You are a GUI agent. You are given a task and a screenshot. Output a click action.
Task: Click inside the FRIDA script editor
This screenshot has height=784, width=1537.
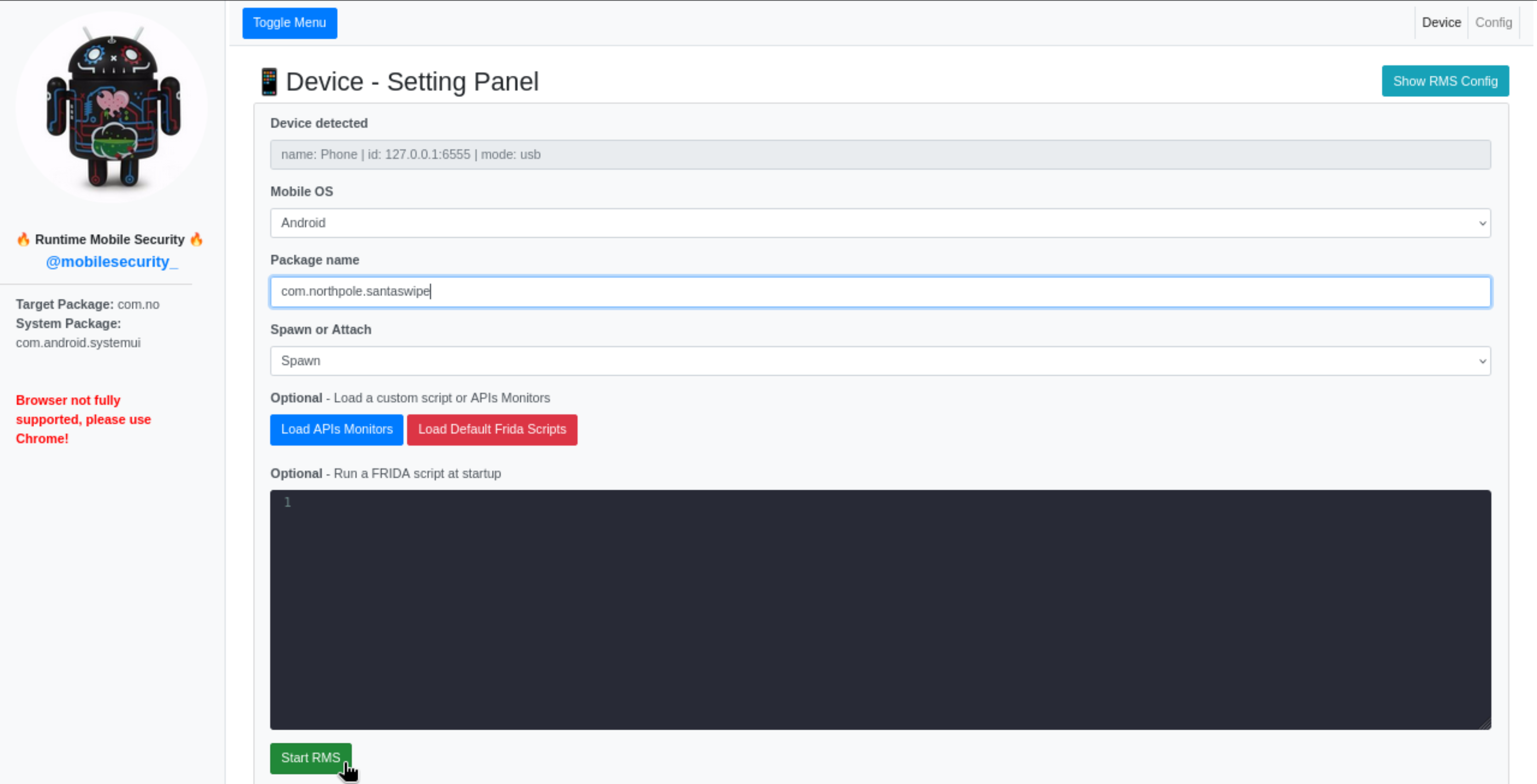pyautogui.click(x=879, y=608)
